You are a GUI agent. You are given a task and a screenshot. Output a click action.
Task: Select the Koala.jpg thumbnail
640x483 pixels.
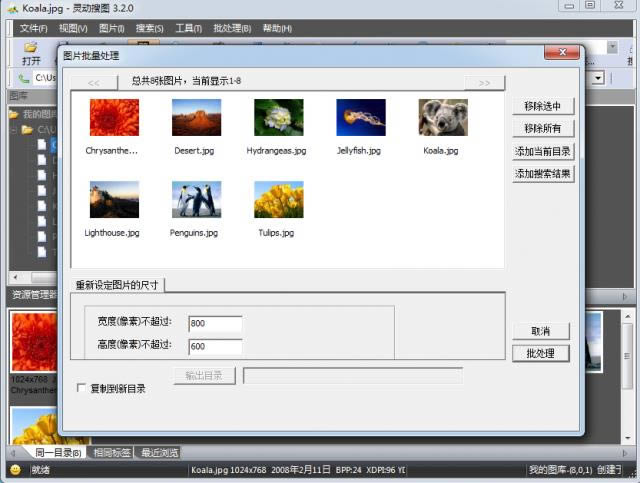[442, 118]
